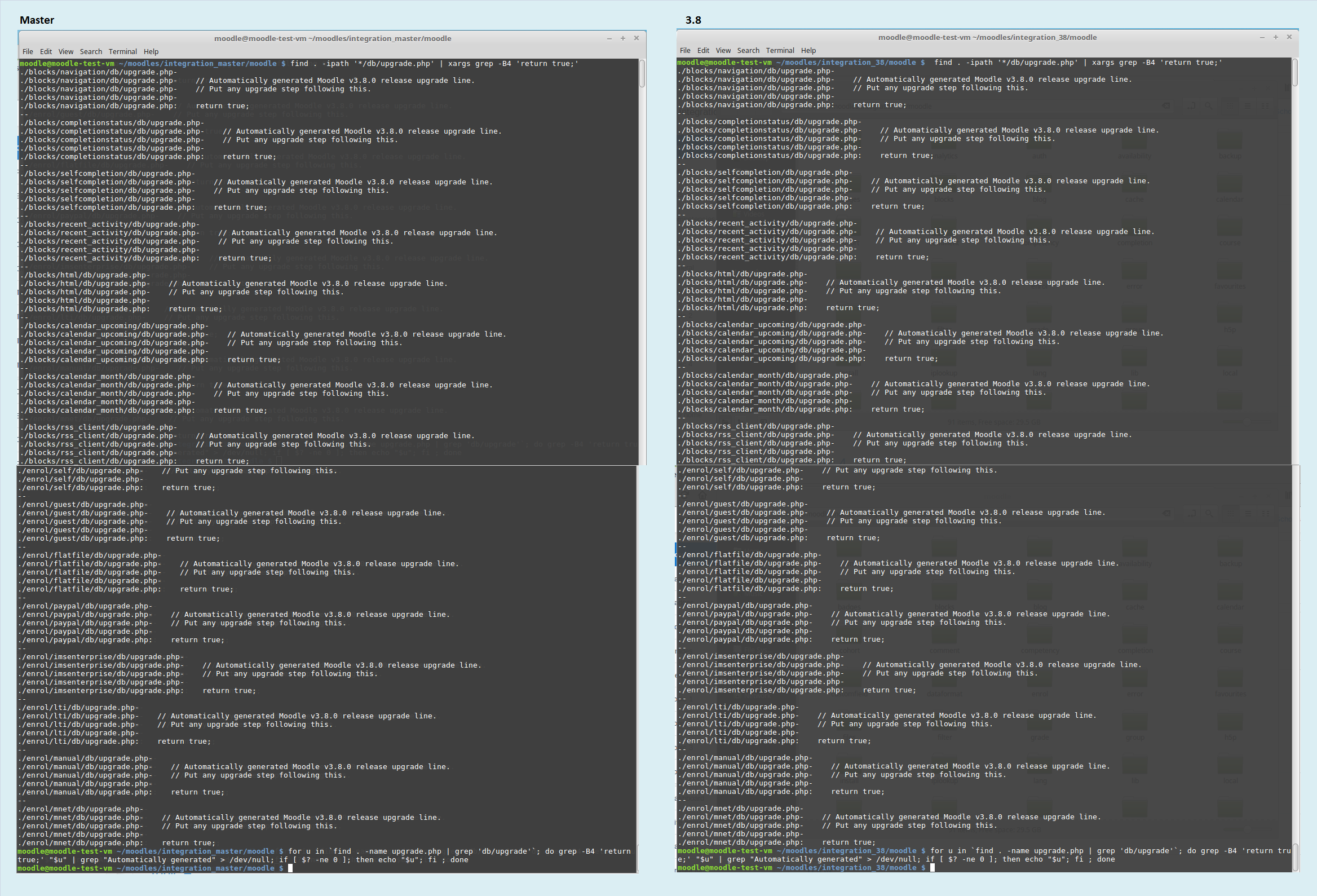Image resolution: width=1317 pixels, height=896 pixels.
Task: Click scrollbar handle of integration_38 terminal window
Action: 1295,73
